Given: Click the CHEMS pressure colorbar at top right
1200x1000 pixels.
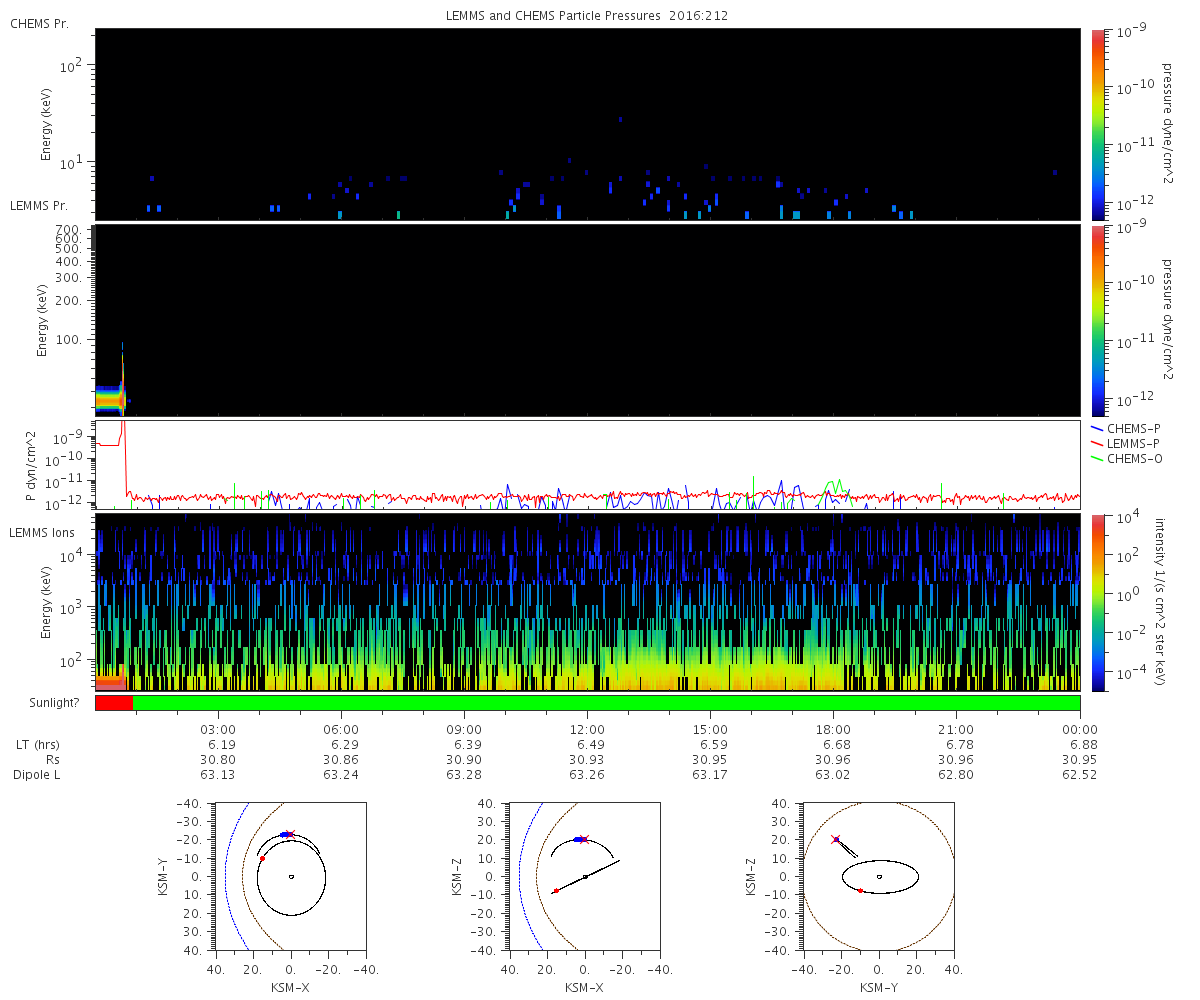Looking at the screenshot, I should coord(1098,124).
